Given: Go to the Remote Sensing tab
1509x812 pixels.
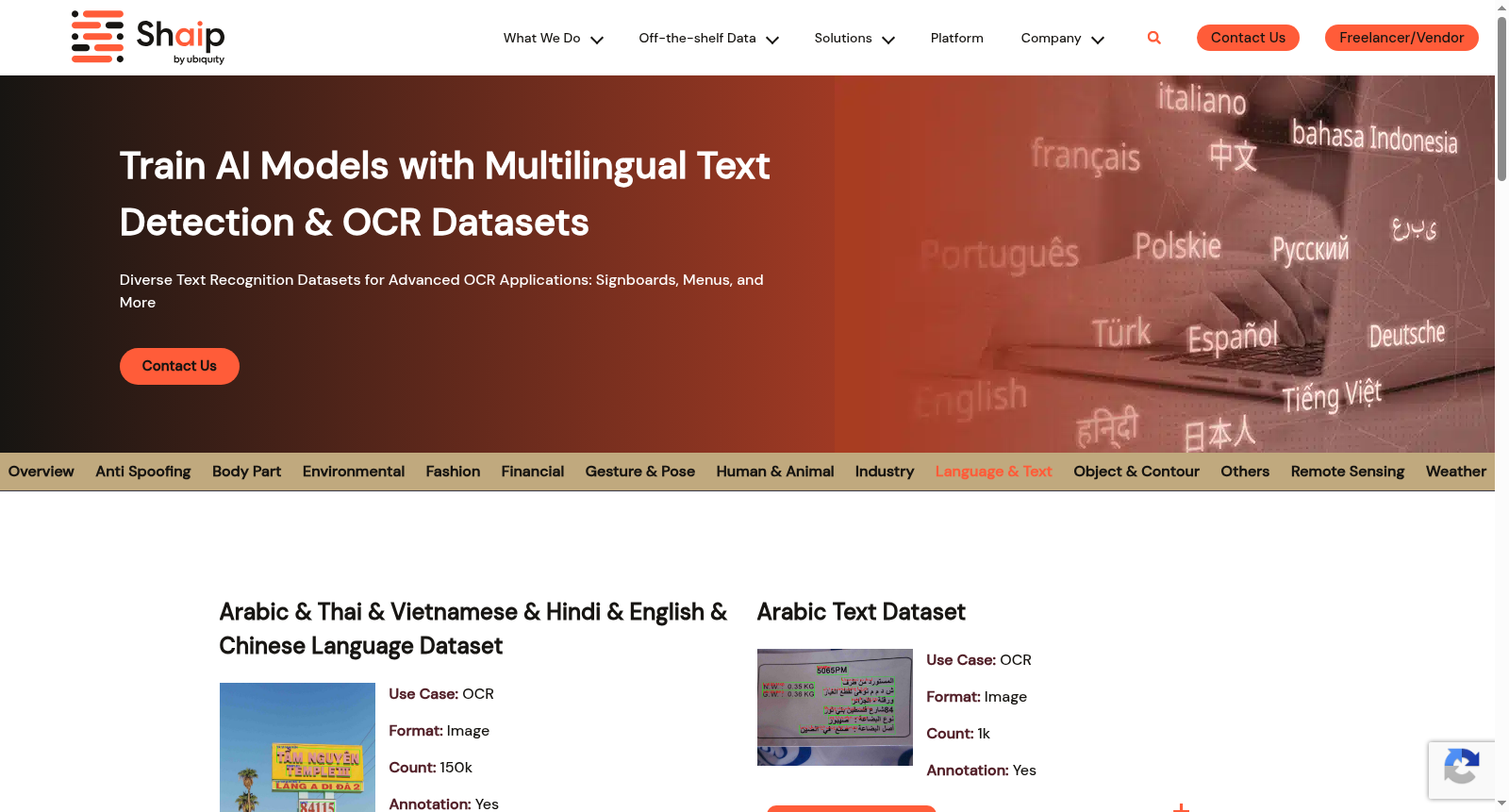Looking at the screenshot, I should point(1348,472).
